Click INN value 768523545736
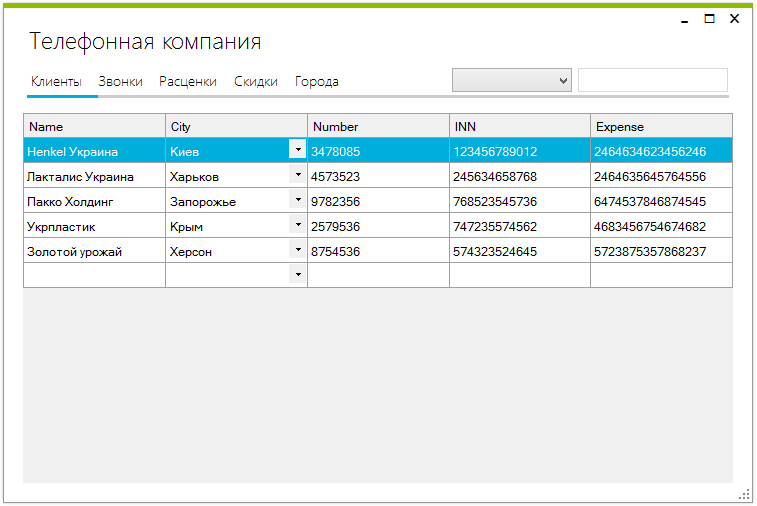757x506 pixels. 520,201
